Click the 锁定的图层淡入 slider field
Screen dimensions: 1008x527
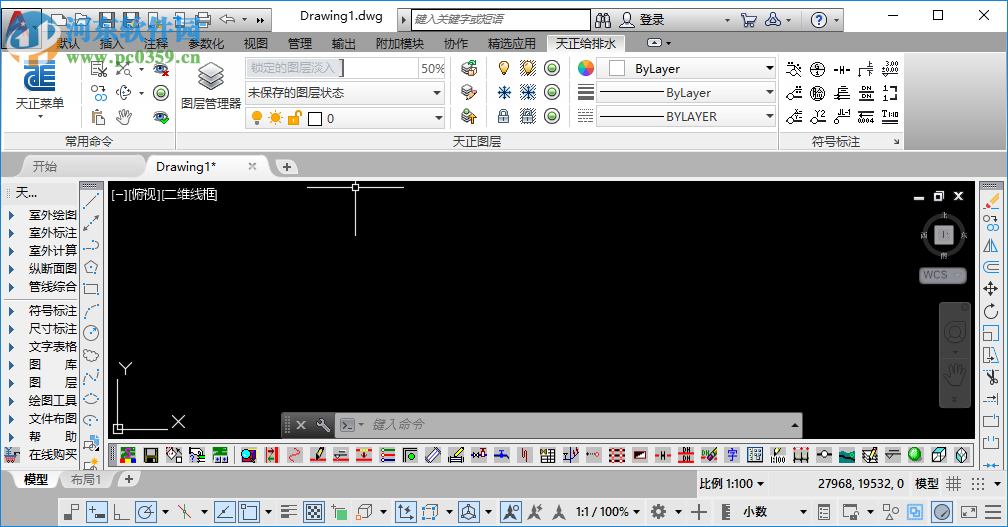pyautogui.click(x=332, y=68)
